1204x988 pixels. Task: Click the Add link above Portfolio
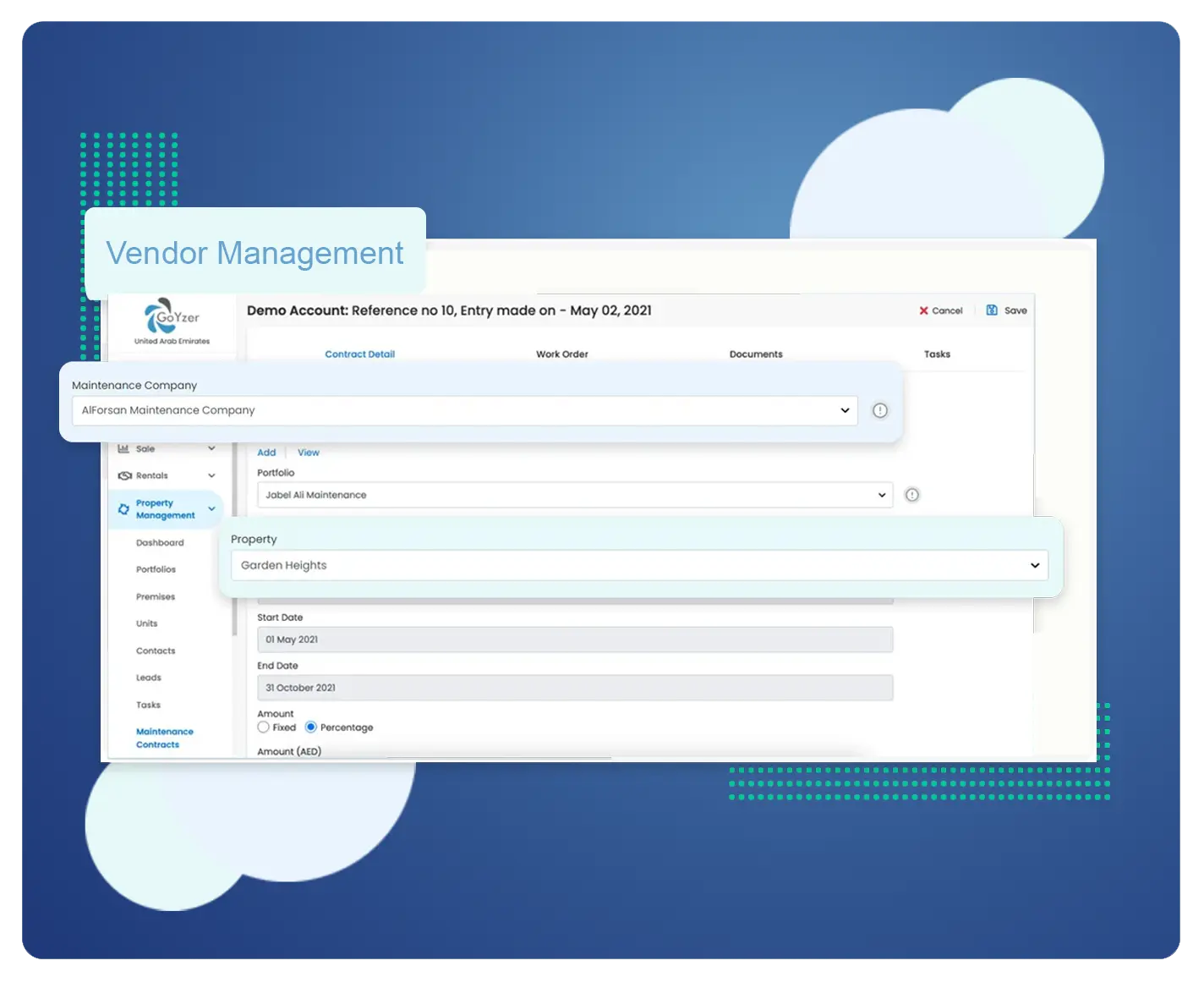point(266,453)
